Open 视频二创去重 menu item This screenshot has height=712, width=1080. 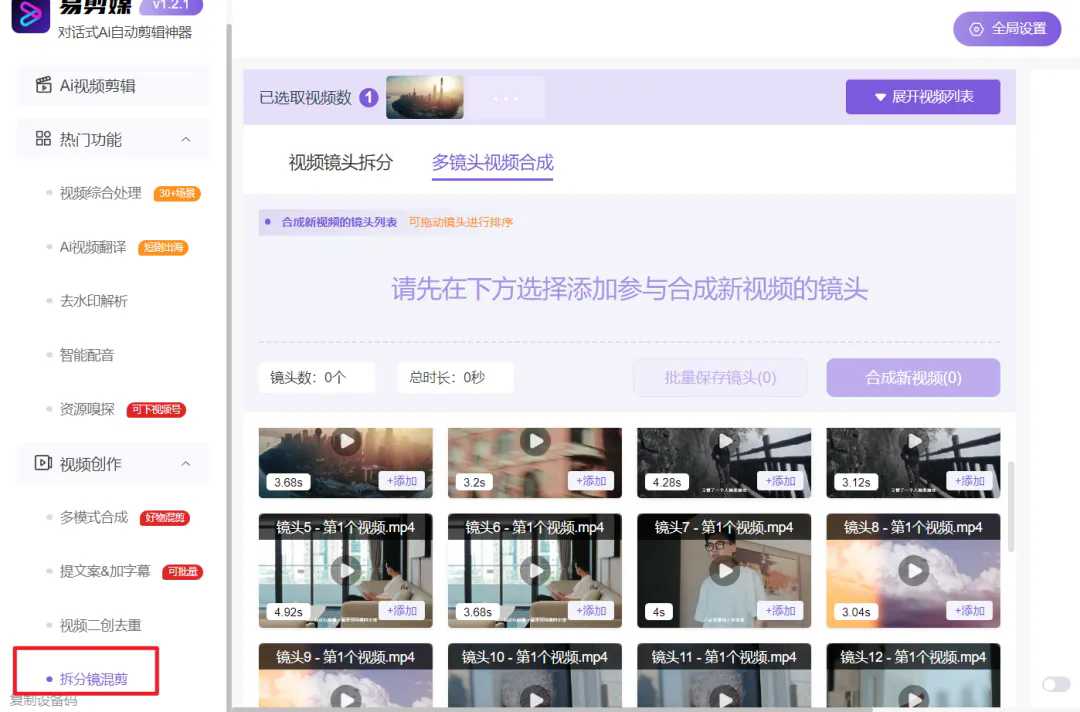pos(101,625)
